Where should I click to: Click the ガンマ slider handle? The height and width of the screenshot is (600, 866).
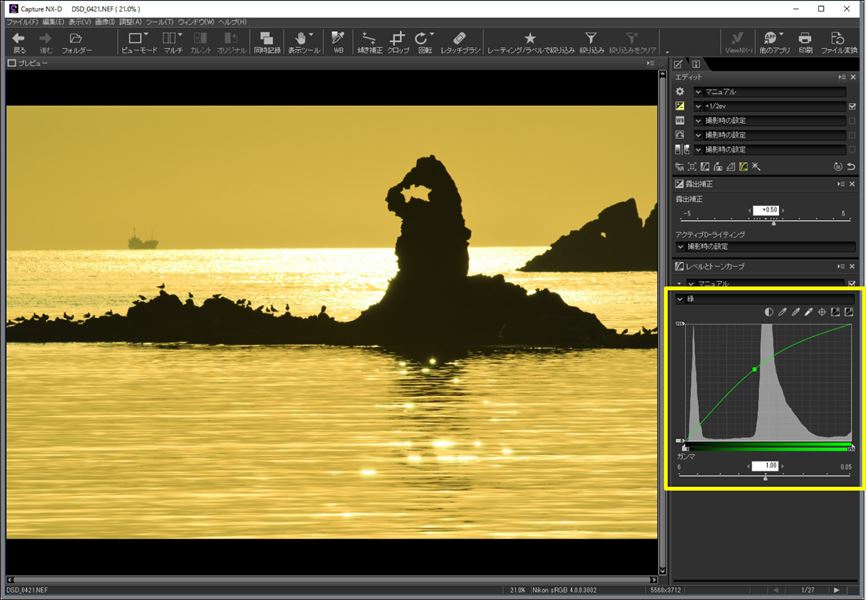(x=765, y=477)
